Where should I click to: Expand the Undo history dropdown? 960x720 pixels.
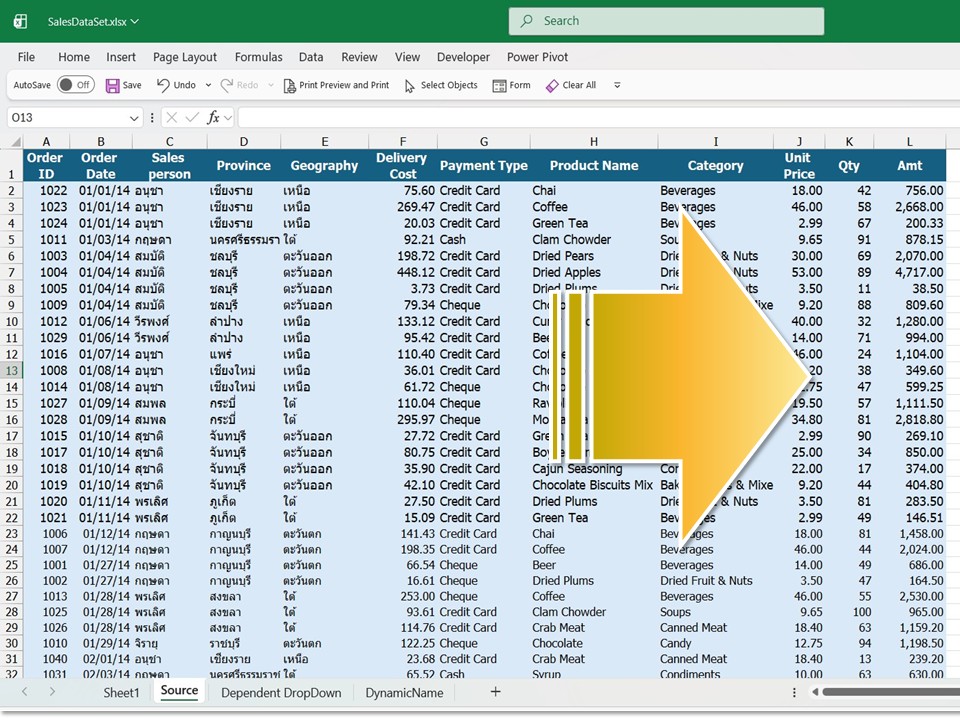click(208, 85)
